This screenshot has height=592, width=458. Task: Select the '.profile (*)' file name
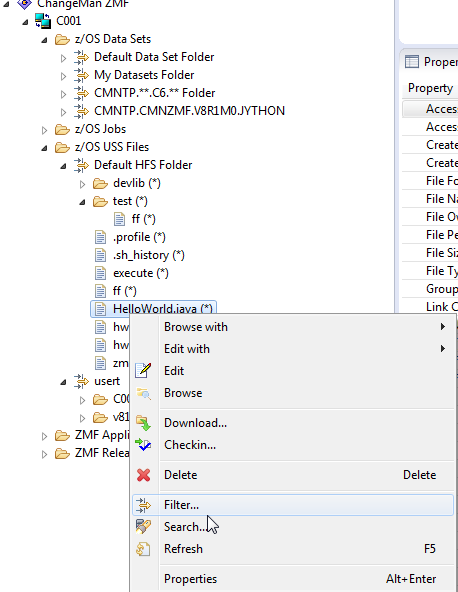139,237
